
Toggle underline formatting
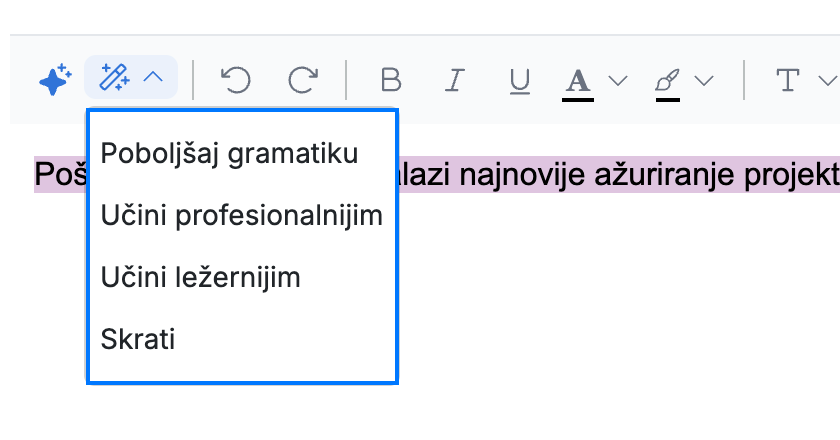(520, 81)
